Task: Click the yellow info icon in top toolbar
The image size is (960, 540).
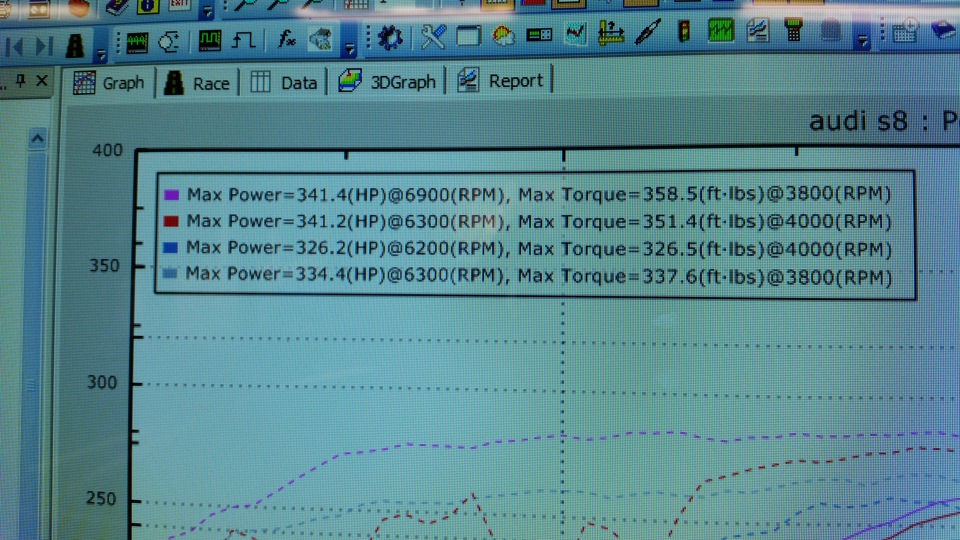Action: click(x=148, y=7)
